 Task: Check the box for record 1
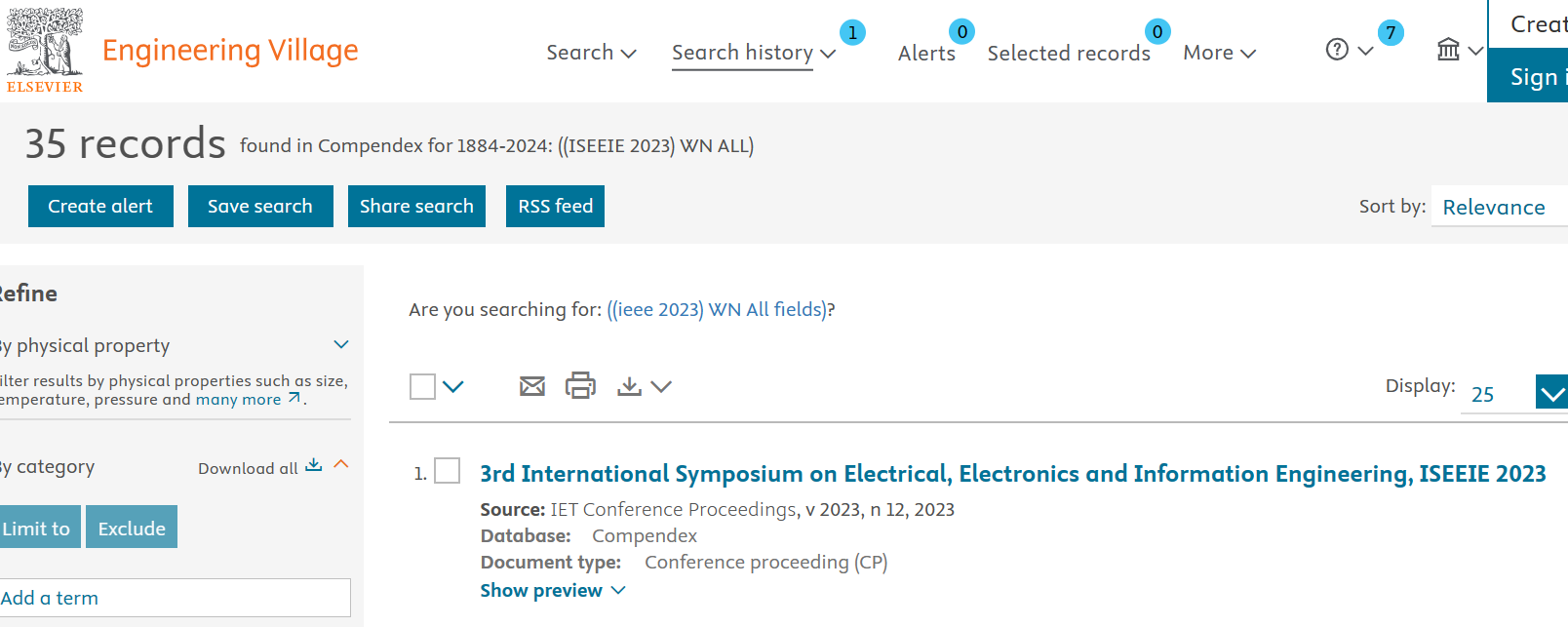click(x=447, y=471)
